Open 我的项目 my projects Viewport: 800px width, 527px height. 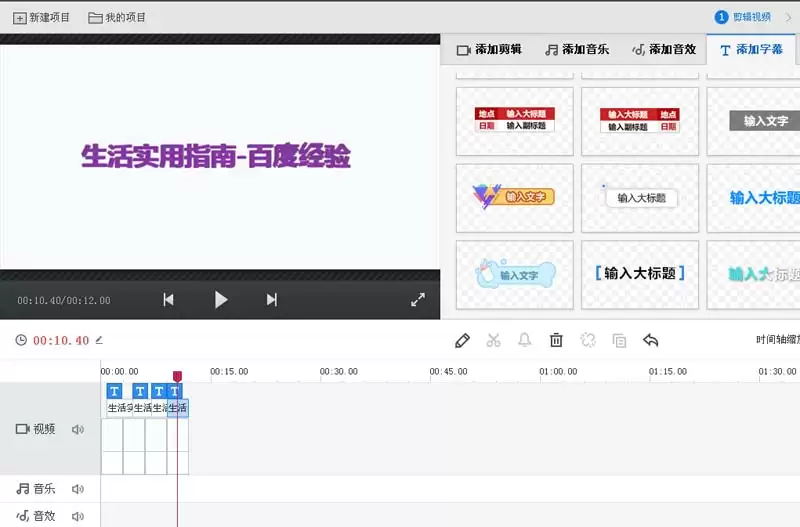[117, 18]
